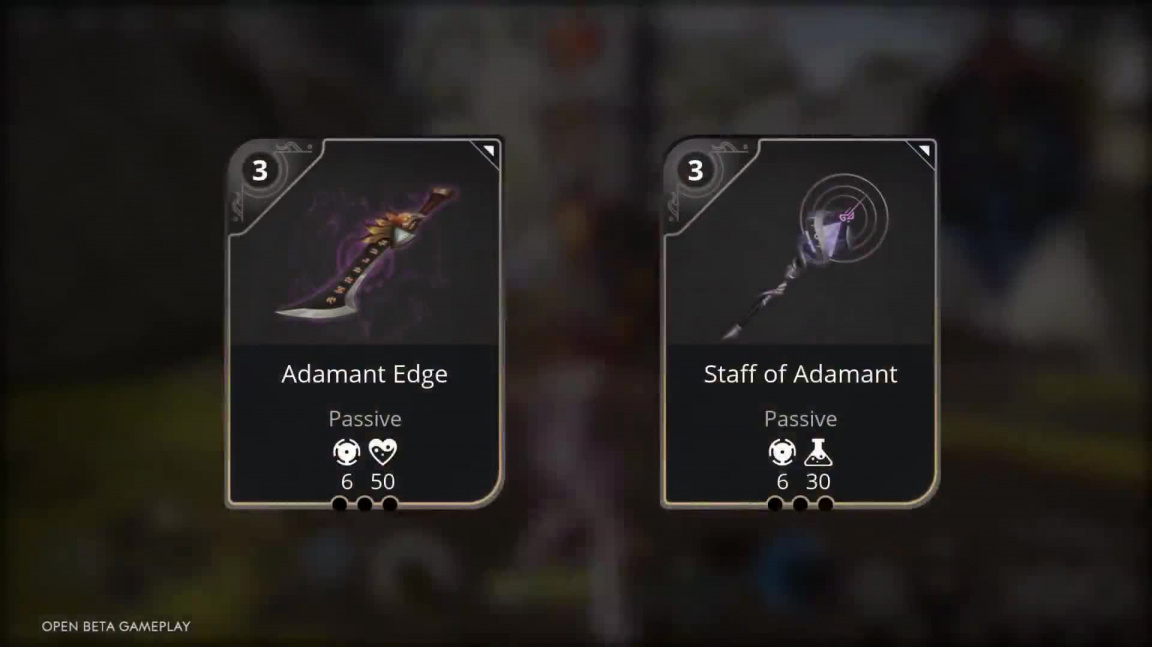Click the Staff of Adamant card title
The width and height of the screenshot is (1152, 647).
pos(800,374)
